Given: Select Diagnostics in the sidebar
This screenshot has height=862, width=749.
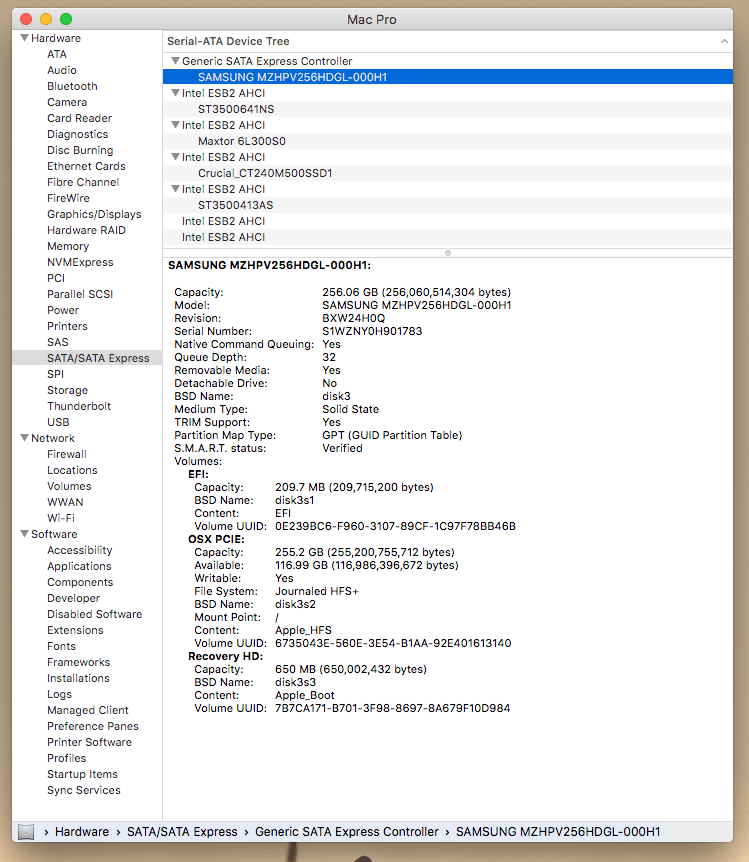Looking at the screenshot, I should point(78,134).
